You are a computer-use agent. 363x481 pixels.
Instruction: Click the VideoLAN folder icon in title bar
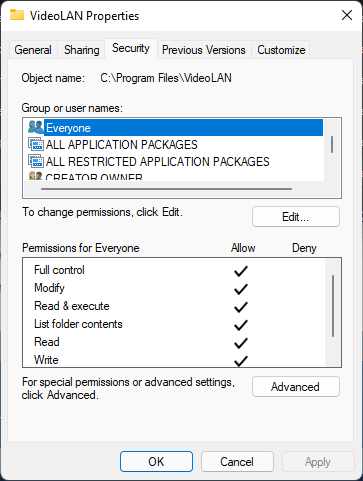(17, 15)
